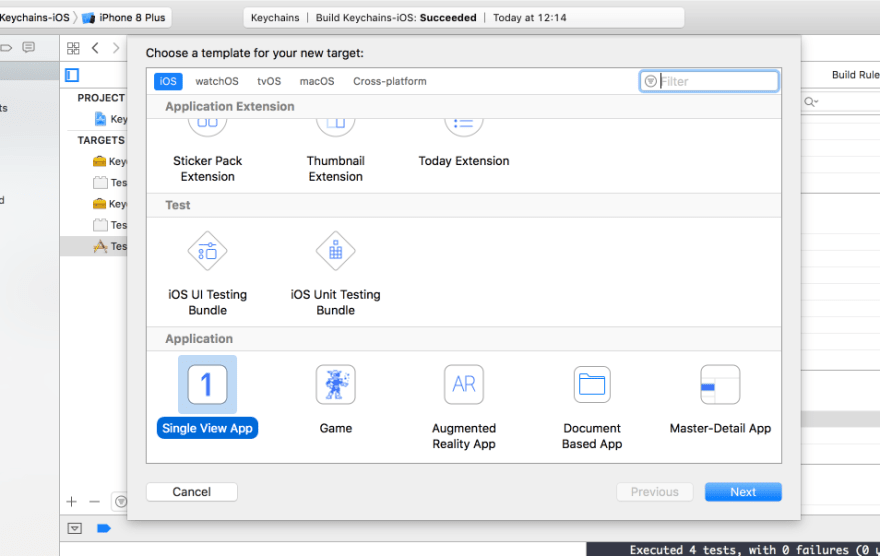Viewport: 880px width, 556px height.
Task: Remove the target with the minus icon
Action: pyautogui.click(x=94, y=502)
